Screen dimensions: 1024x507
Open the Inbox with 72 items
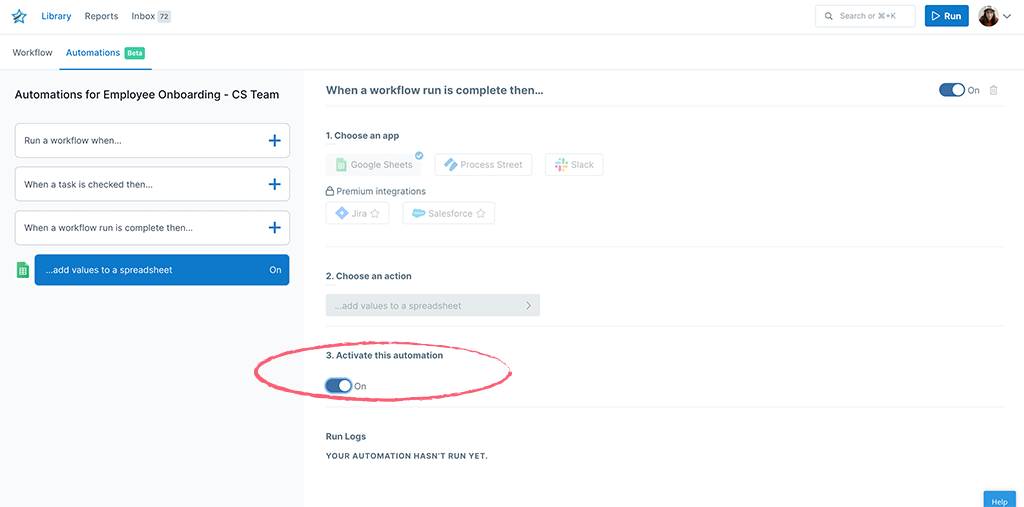point(151,16)
